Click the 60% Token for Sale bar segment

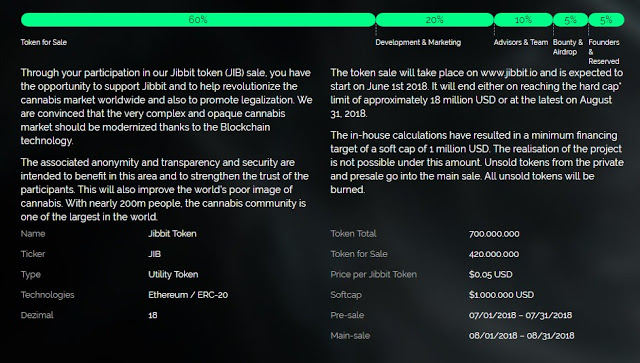pyautogui.click(x=198, y=20)
